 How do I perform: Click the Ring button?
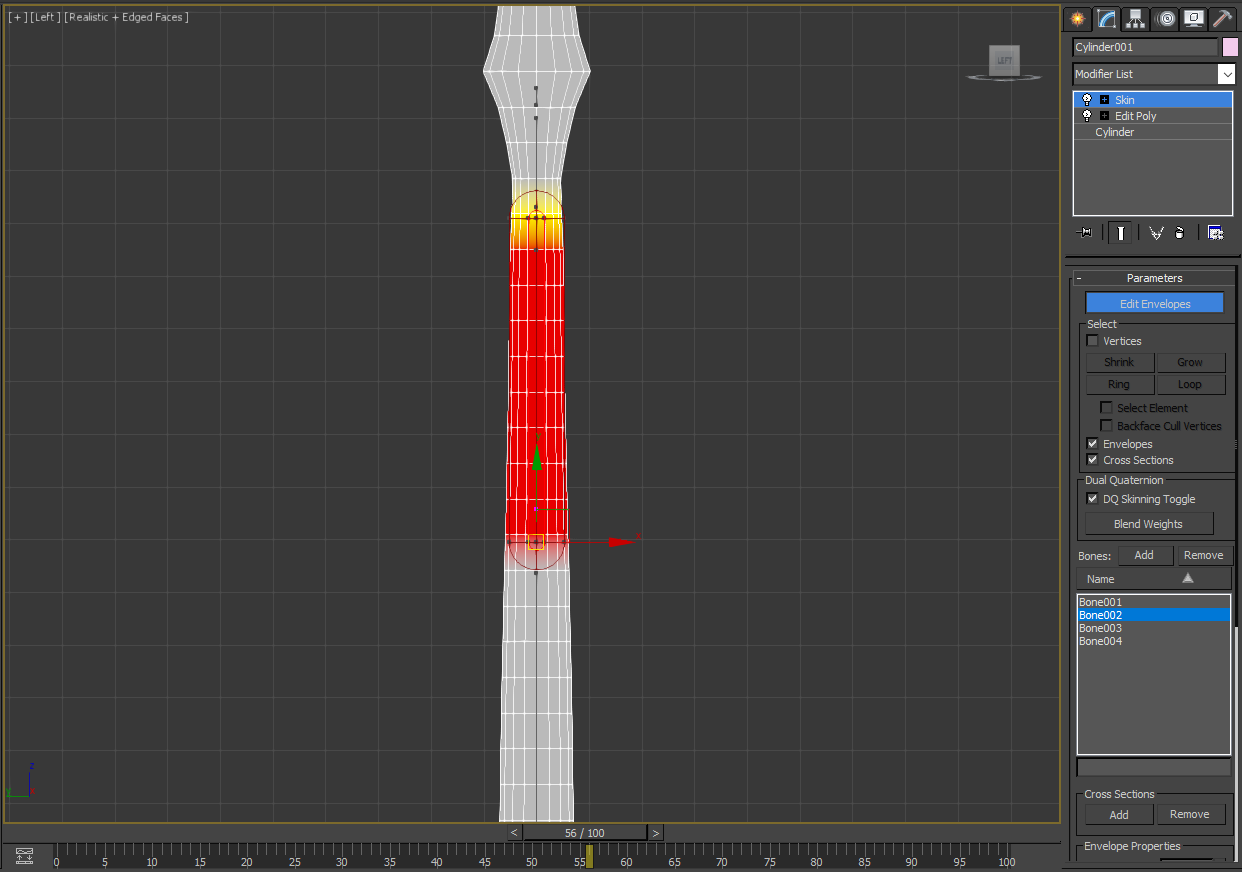[x=1119, y=384]
